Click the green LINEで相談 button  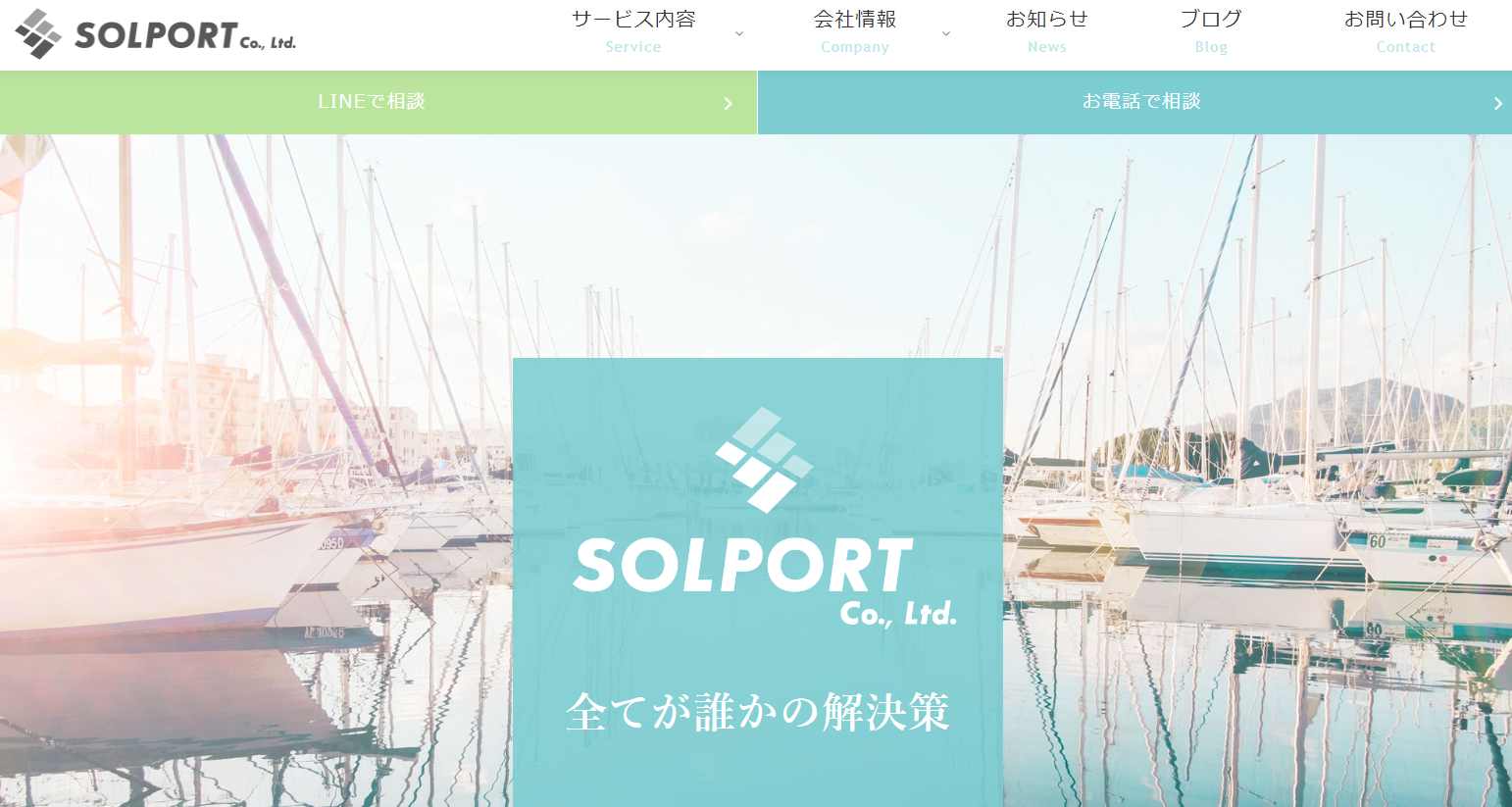point(378,102)
